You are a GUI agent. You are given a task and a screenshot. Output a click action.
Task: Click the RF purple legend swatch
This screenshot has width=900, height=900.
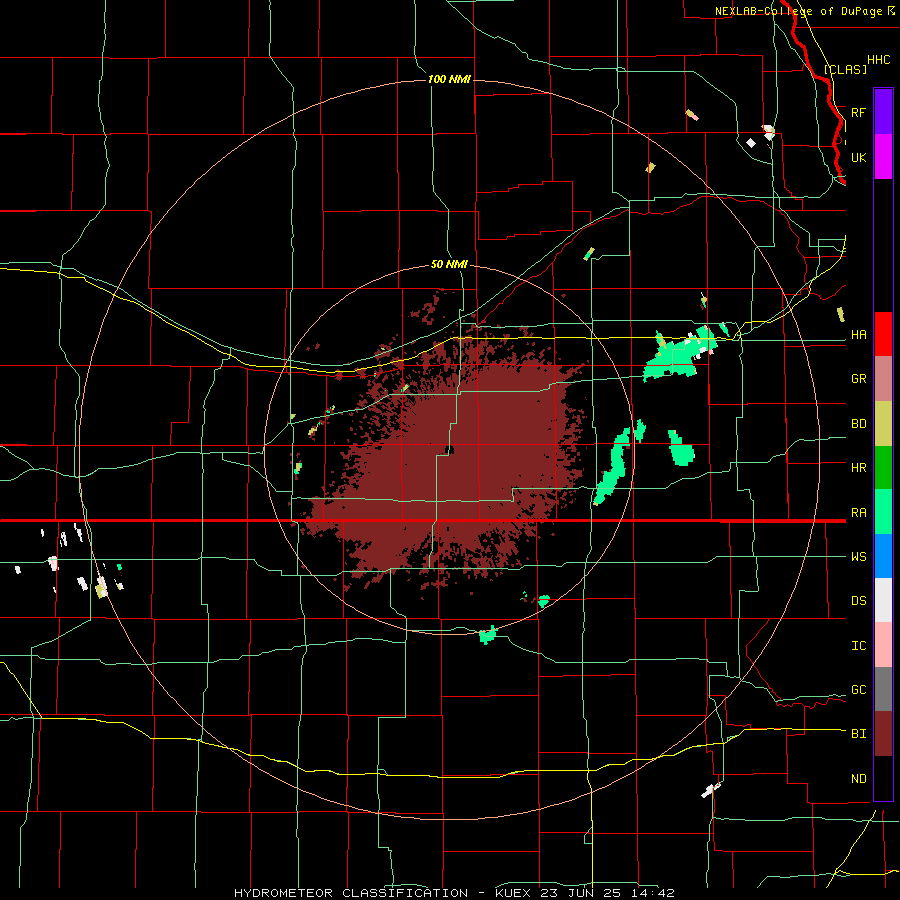point(883,112)
